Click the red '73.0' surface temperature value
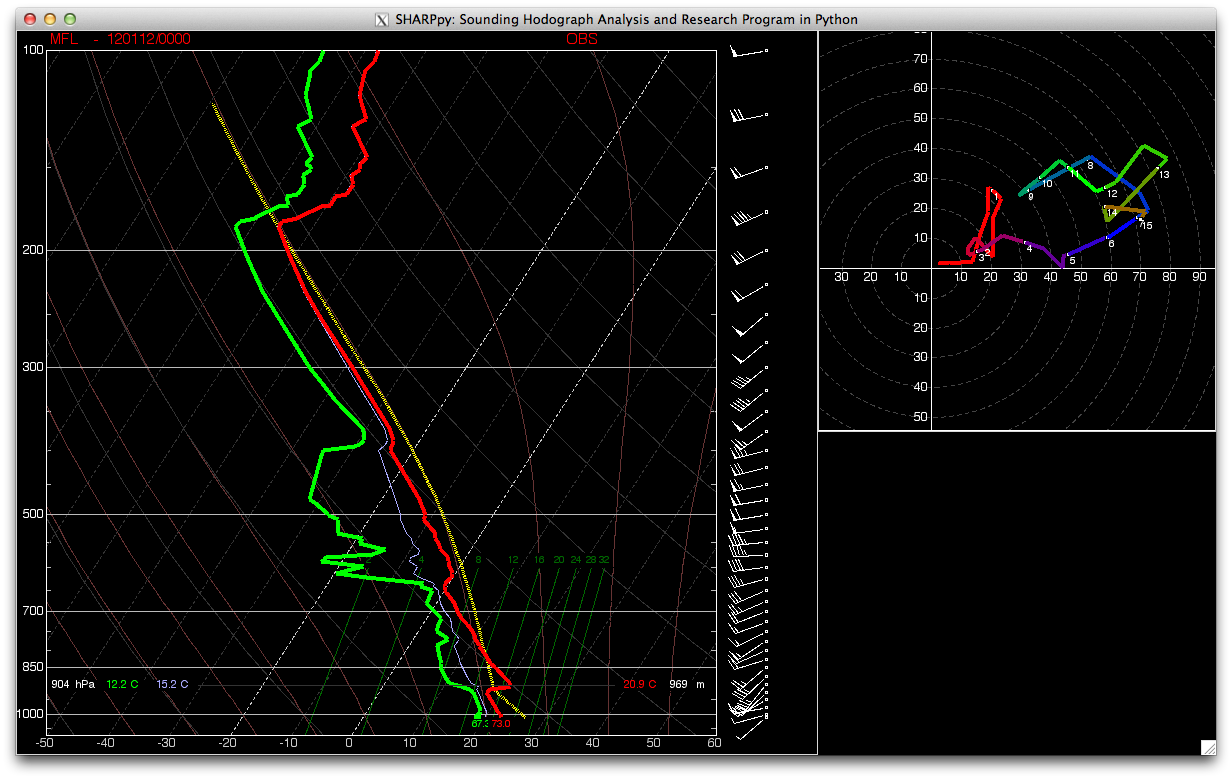Image resolution: width=1232 pixels, height=779 pixels. [x=501, y=724]
